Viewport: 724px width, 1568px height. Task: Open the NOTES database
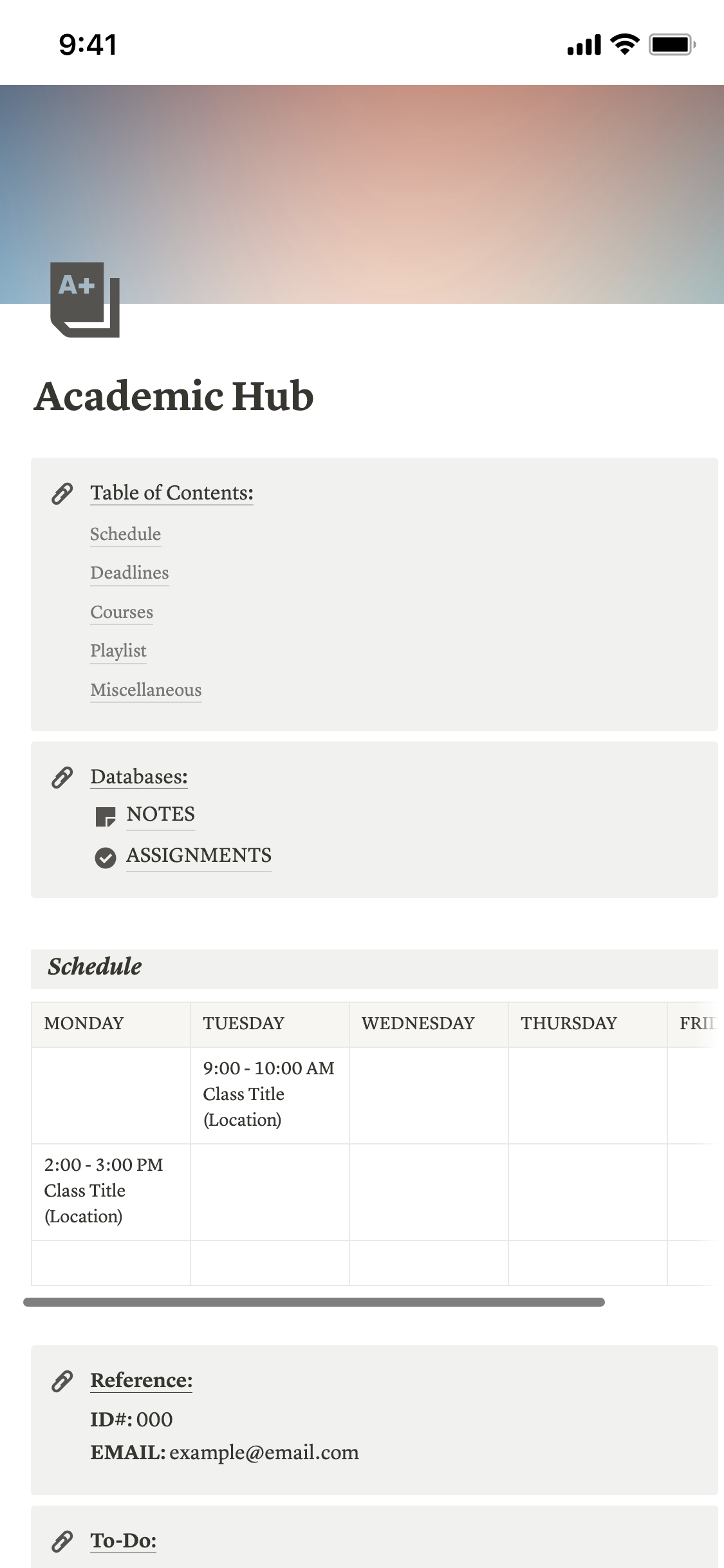(161, 814)
